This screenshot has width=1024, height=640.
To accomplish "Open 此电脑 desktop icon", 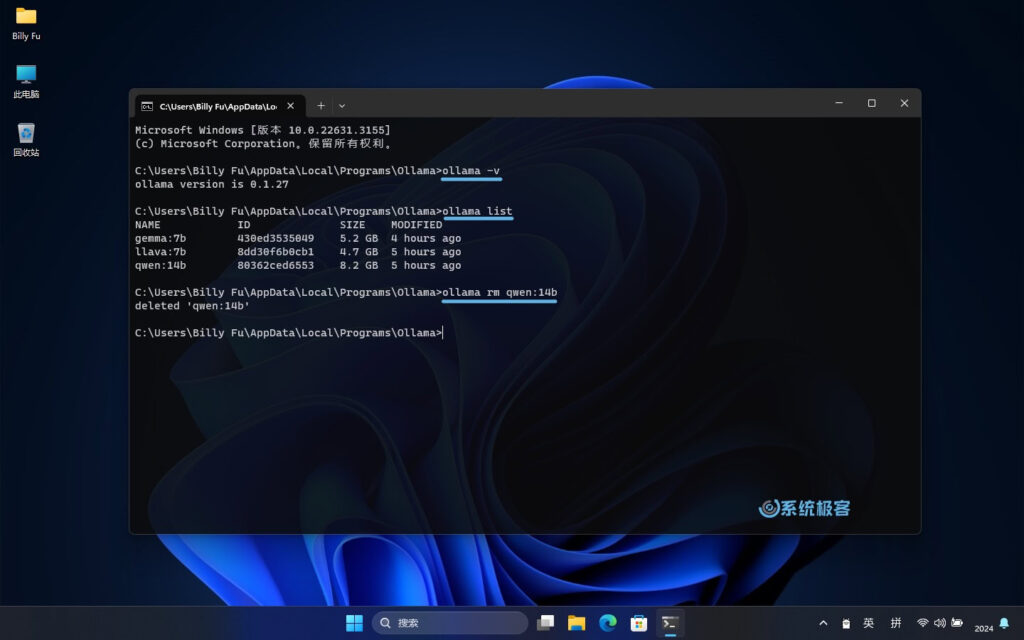I will [x=25, y=77].
